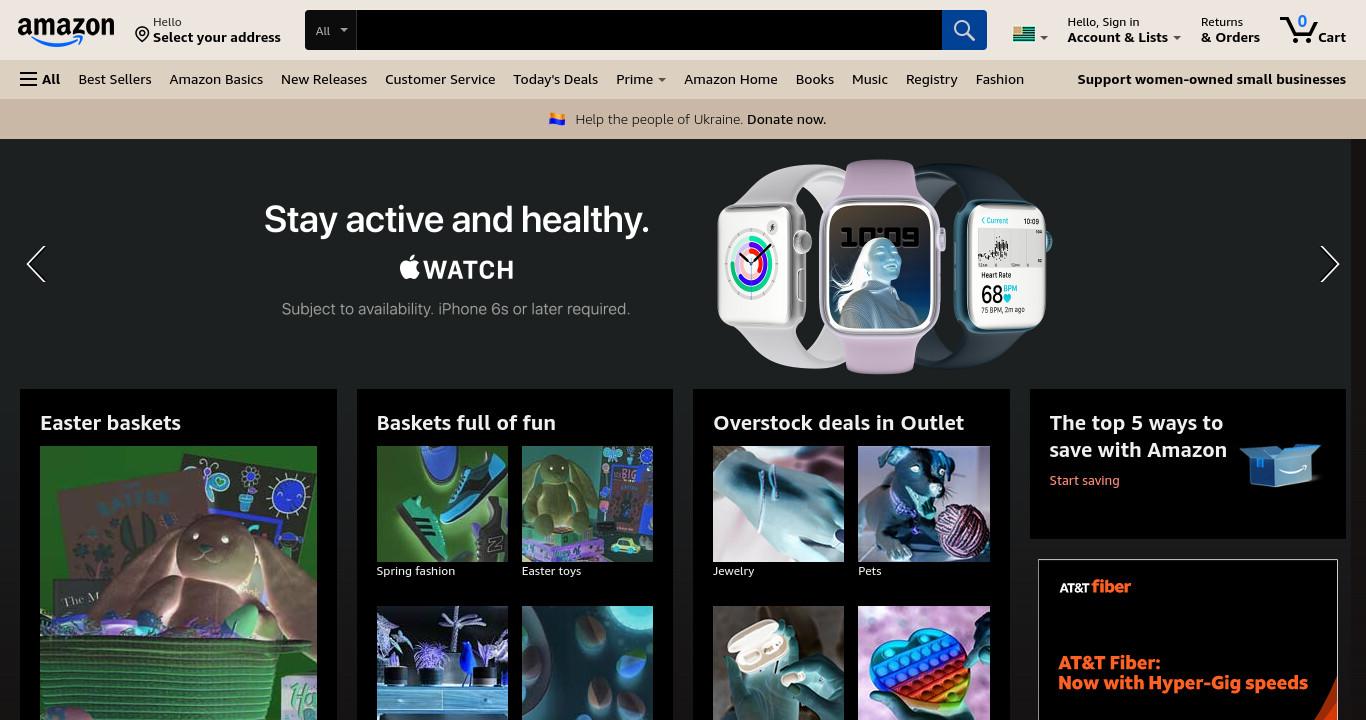The width and height of the screenshot is (1366, 720).
Task: Click the AT&T Fiber advertisement
Action: tap(1188, 640)
